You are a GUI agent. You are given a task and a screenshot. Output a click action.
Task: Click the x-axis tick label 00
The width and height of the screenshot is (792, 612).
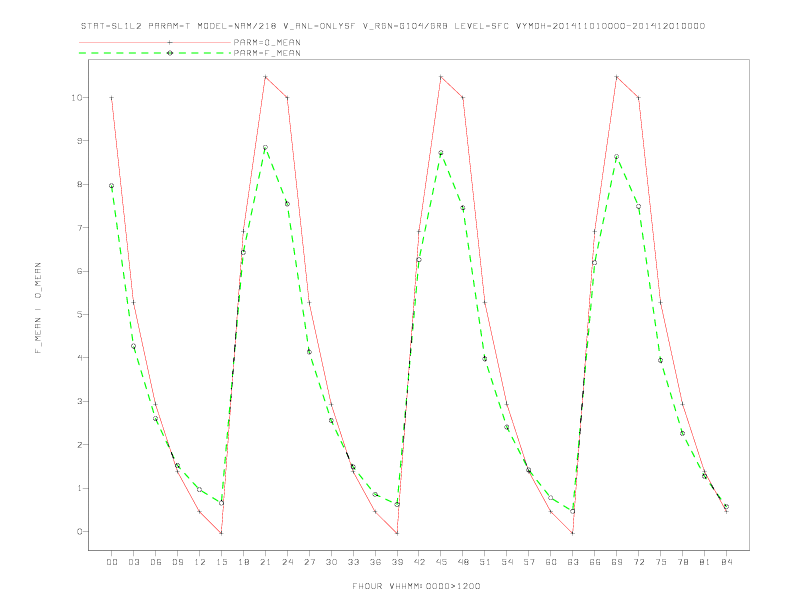coord(112,562)
